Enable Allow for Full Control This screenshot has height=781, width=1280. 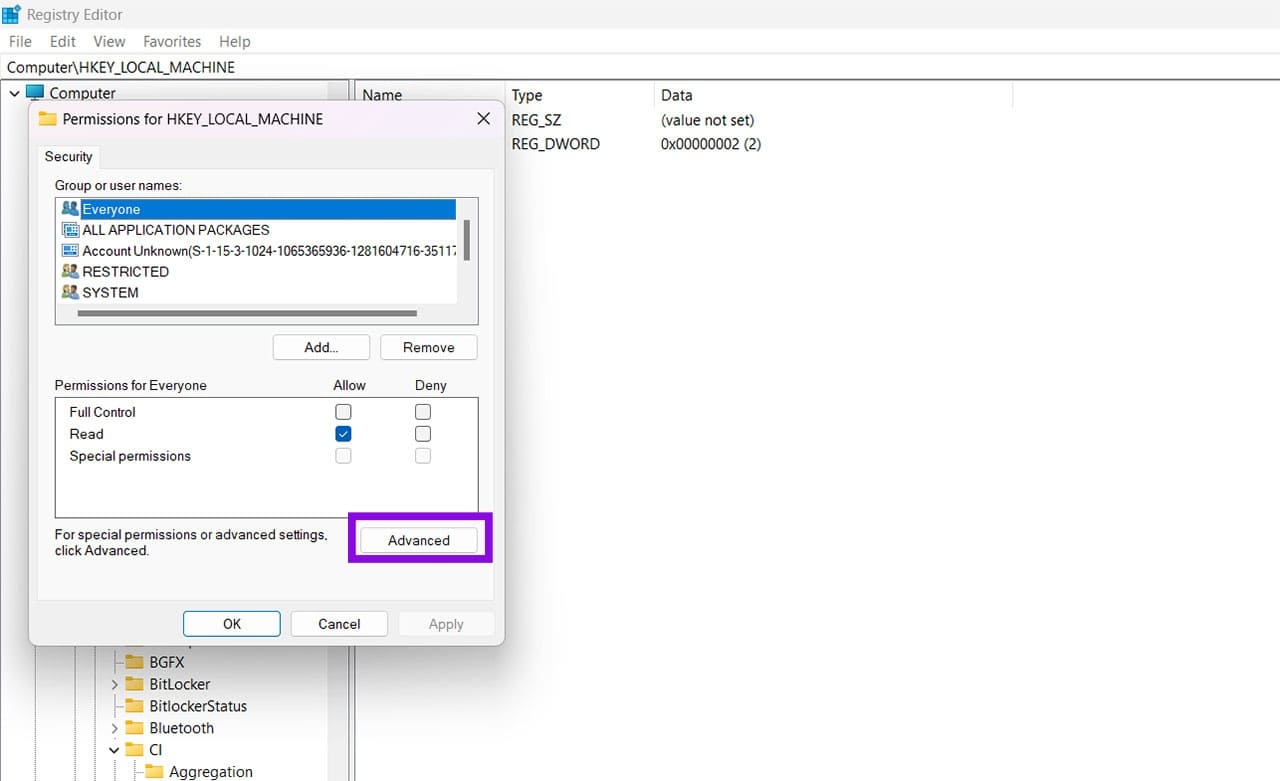pyautogui.click(x=343, y=412)
